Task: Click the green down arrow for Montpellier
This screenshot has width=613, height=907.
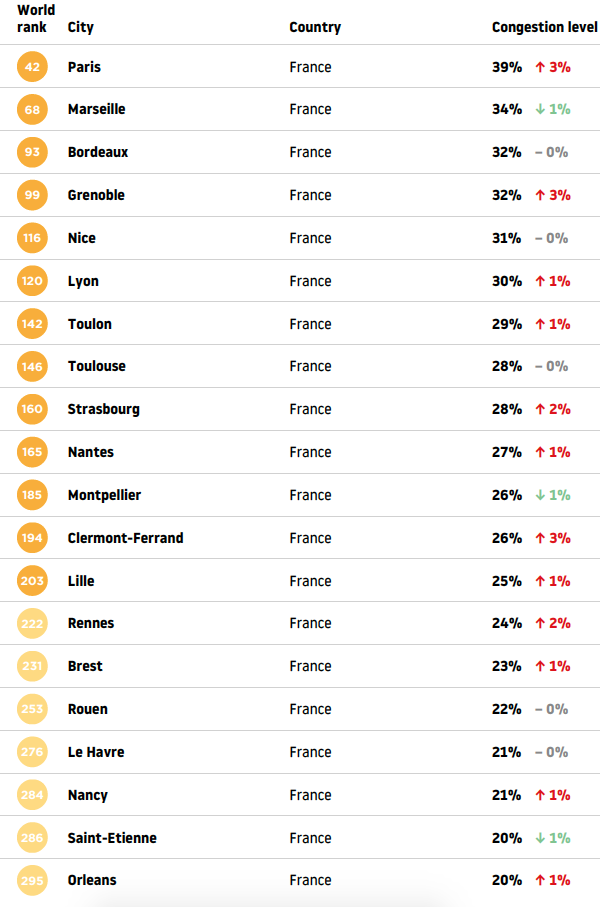Action: click(x=540, y=495)
